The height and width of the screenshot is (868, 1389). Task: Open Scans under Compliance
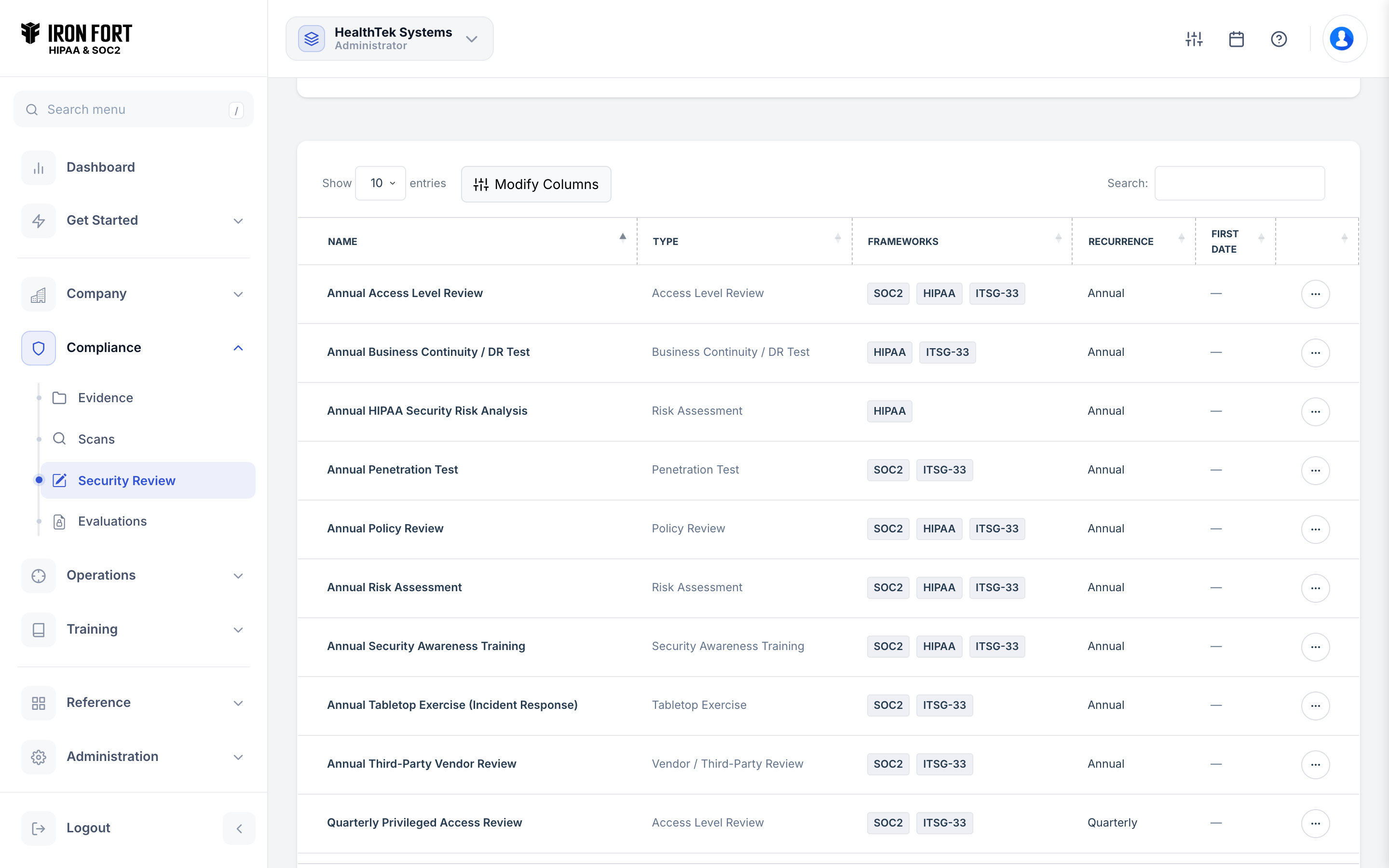(x=96, y=439)
